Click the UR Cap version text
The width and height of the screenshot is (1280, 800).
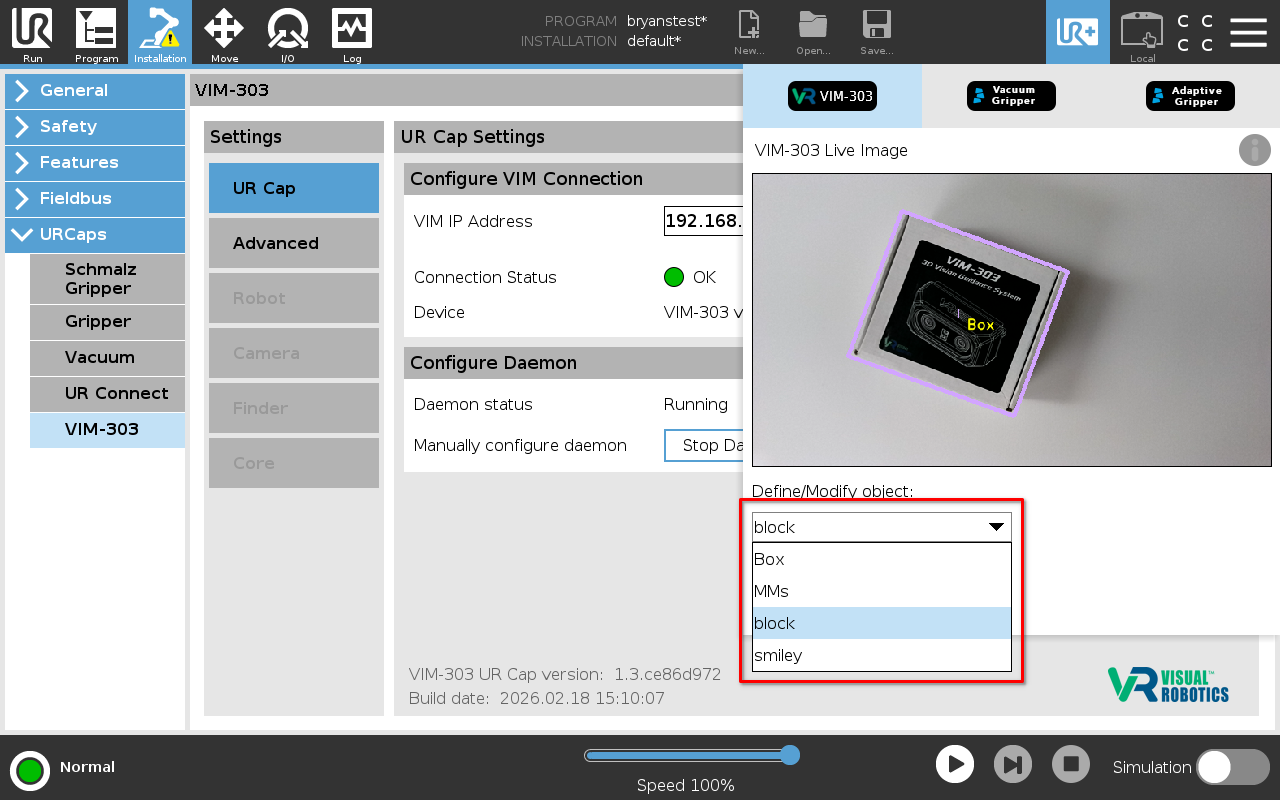(565, 674)
